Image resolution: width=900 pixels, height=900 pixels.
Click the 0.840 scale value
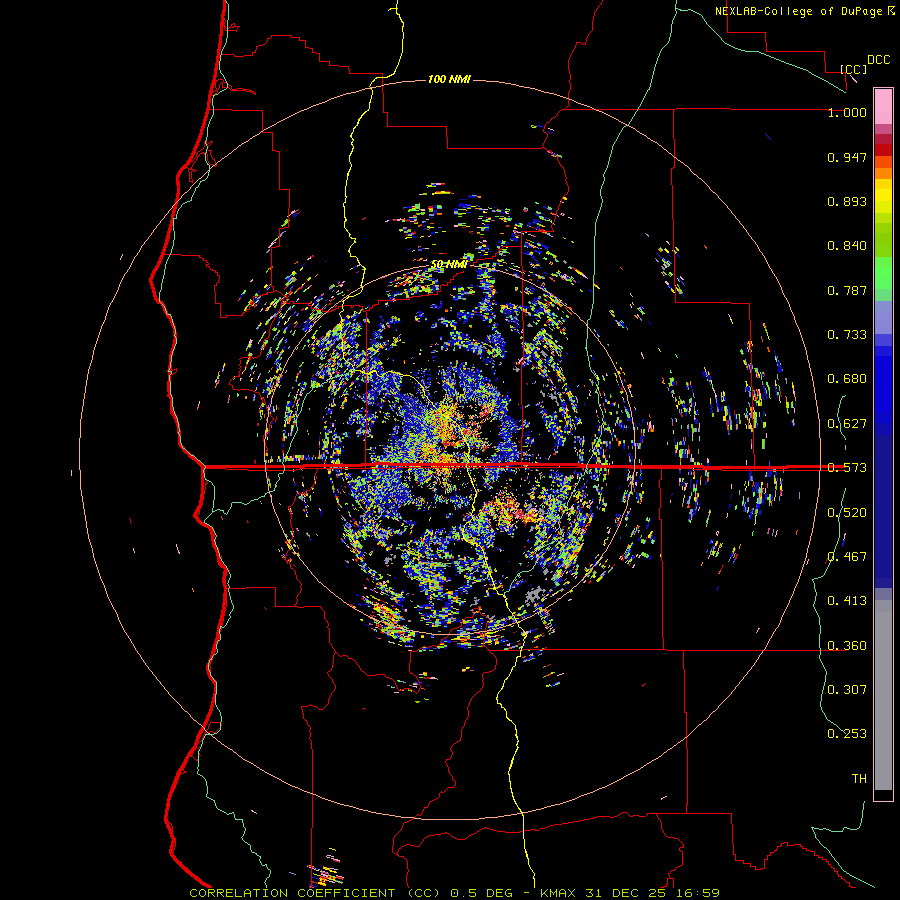(x=847, y=246)
